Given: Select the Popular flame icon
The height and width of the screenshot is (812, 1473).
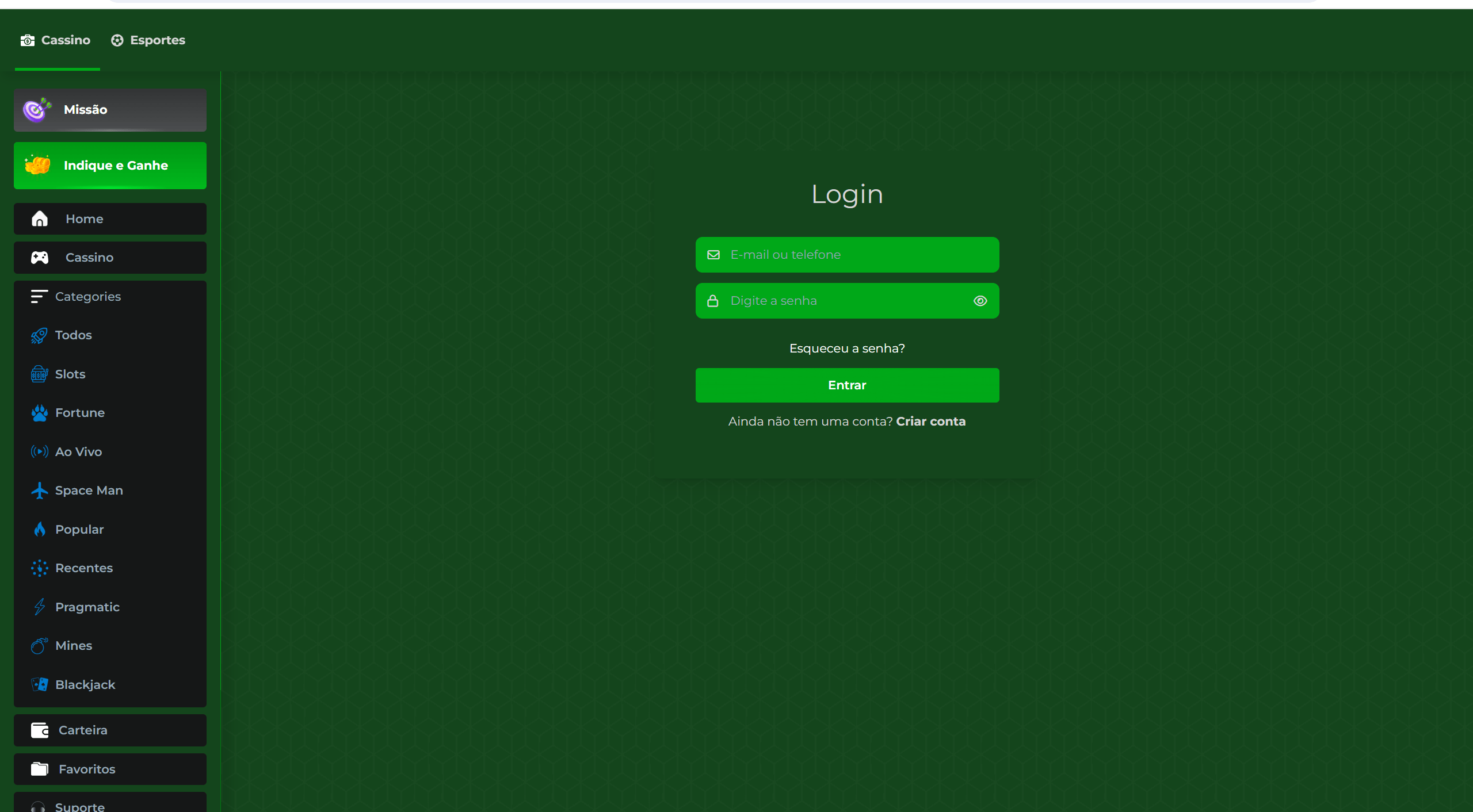Looking at the screenshot, I should point(39,530).
